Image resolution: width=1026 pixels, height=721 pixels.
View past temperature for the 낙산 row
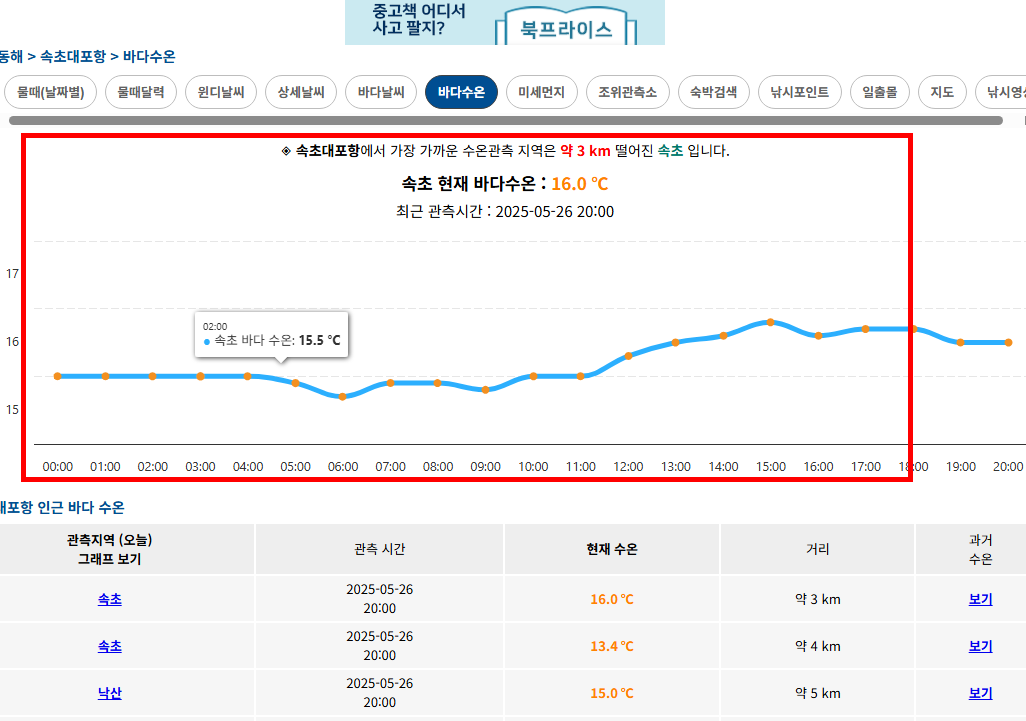980,693
